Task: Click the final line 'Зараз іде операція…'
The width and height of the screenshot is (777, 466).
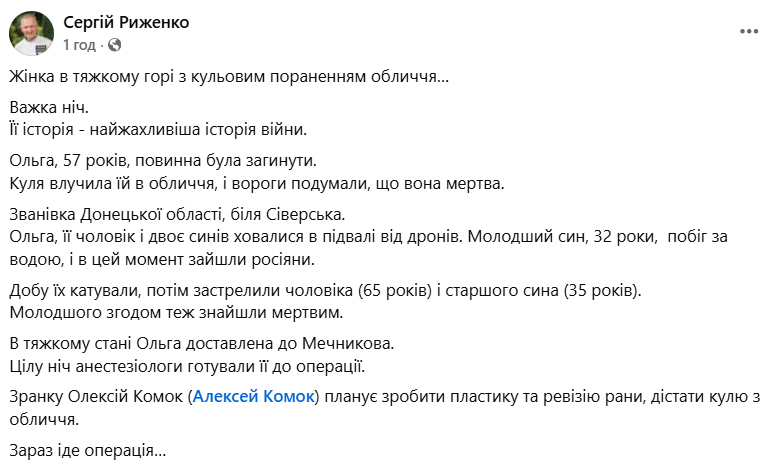Action: coord(87,450)
